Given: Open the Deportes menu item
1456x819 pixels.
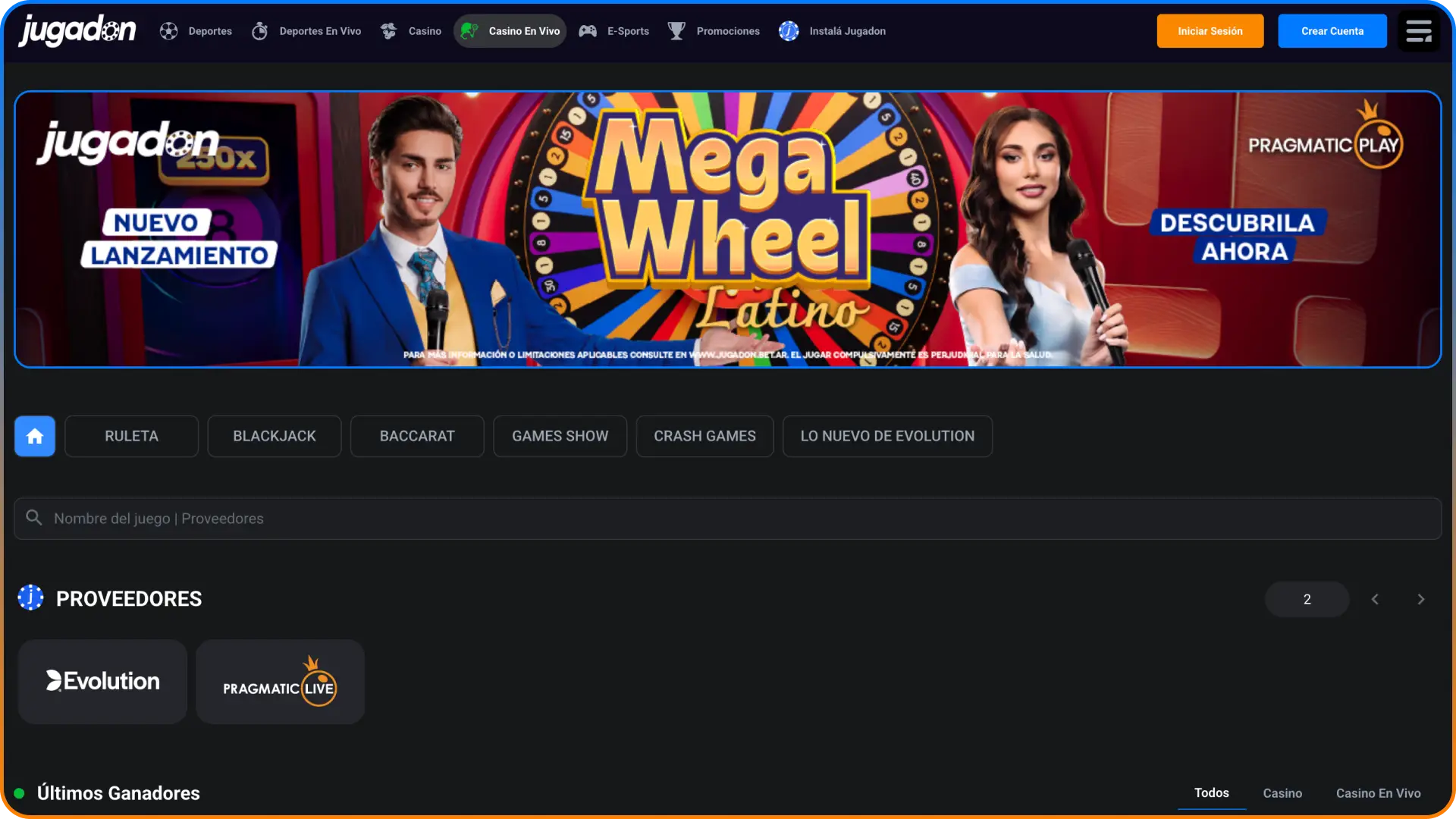Looking at the screenshot, I should (196, 31).
